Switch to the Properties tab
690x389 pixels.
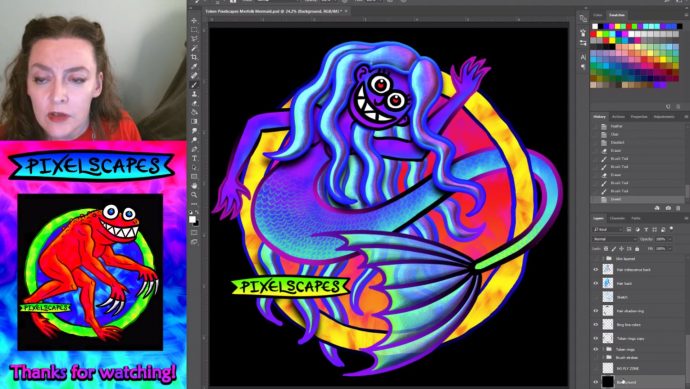[x=639, y=117]
